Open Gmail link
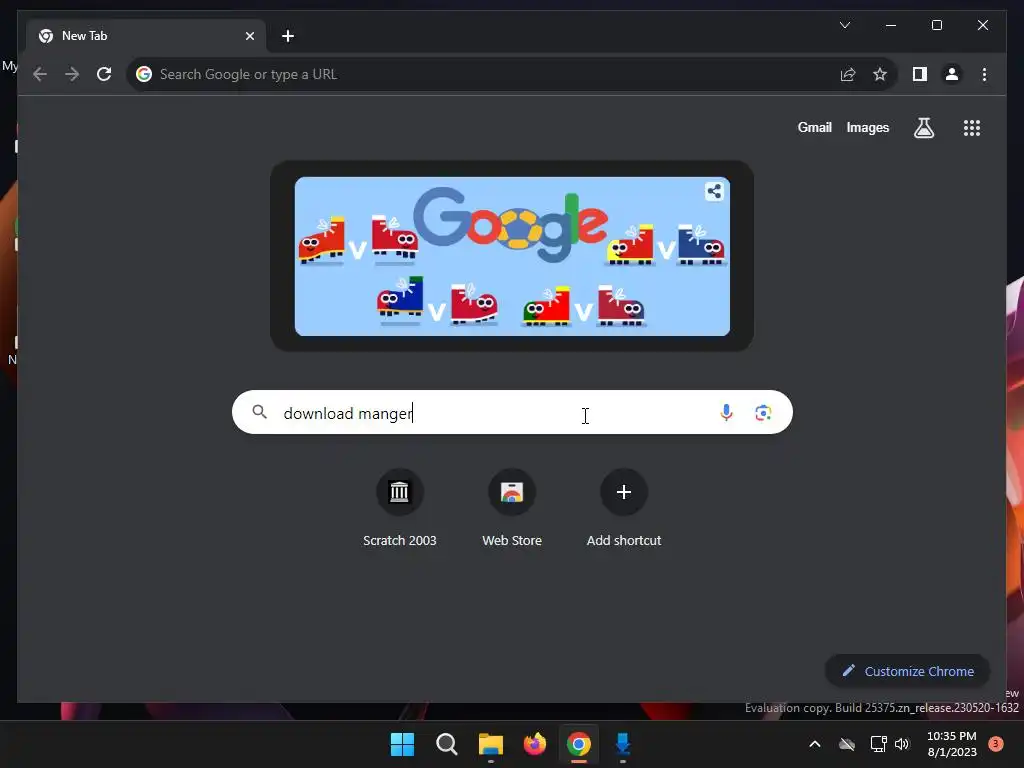The image size is (1024, 768). coord(814,127)
